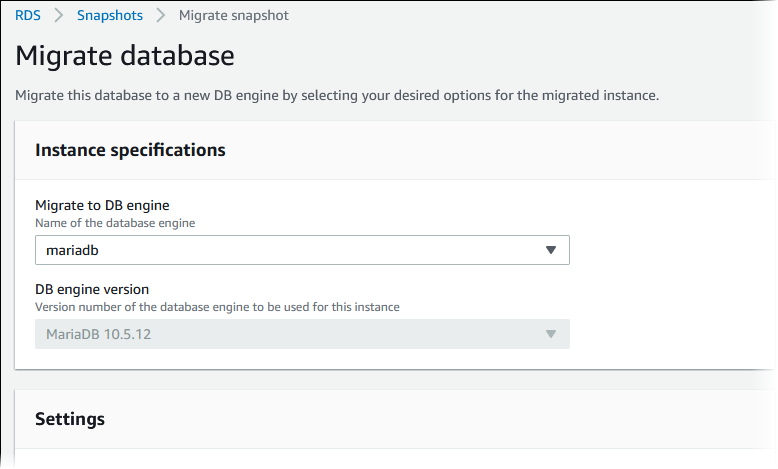This screenshot has width=778, height=469.
Task: Click the MariaDB 10.5.12 version text
Action: point(99,334)
